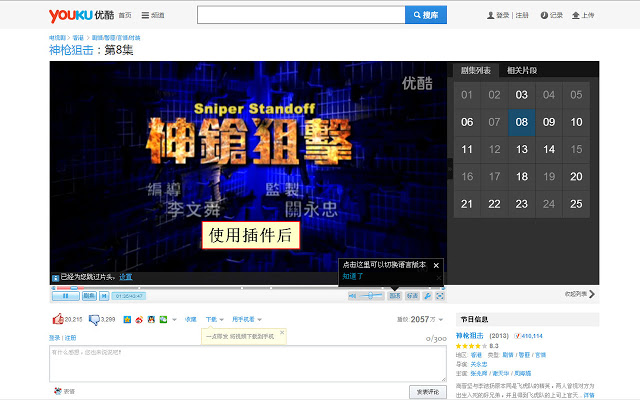Screen dimensions: 640x400
Task: Play the next episode button
Action: tap(104, 296)
